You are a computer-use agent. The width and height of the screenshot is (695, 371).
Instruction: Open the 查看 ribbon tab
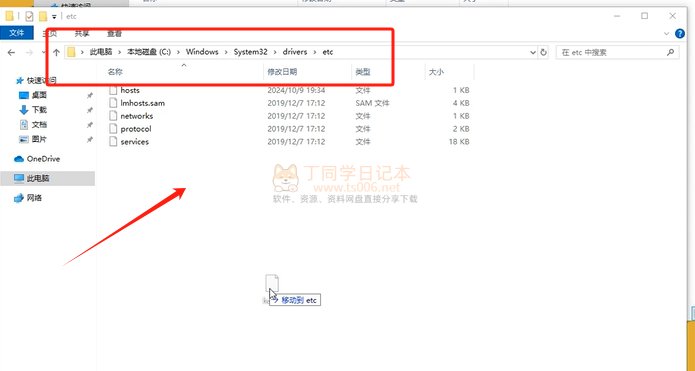point(114,34)
